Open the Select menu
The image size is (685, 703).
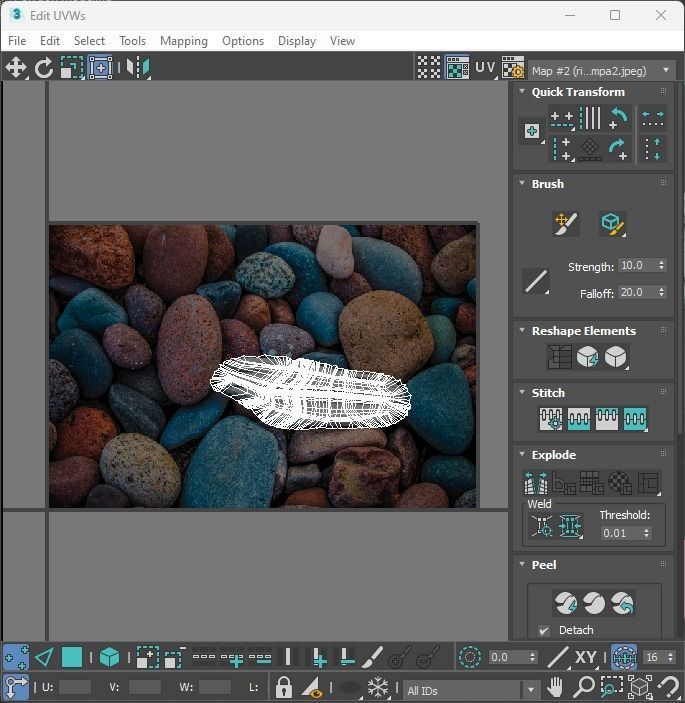[89, 41]
